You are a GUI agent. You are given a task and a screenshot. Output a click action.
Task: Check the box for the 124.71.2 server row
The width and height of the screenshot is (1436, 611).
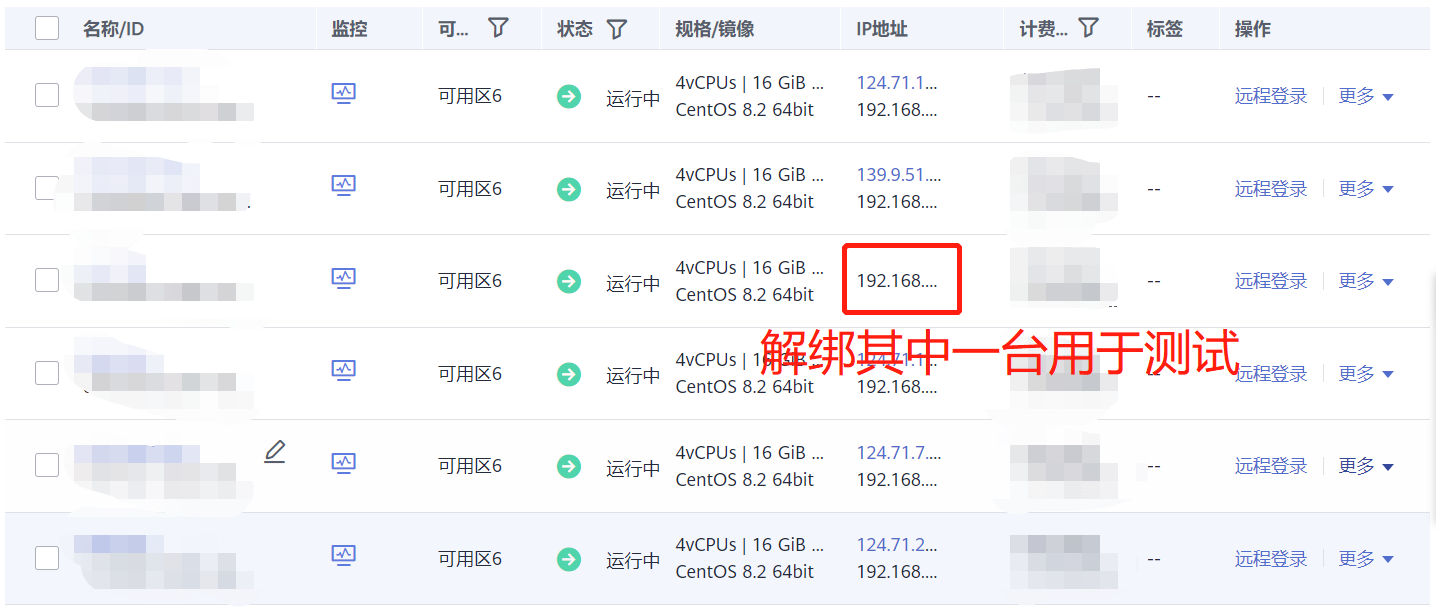(47, 558)
